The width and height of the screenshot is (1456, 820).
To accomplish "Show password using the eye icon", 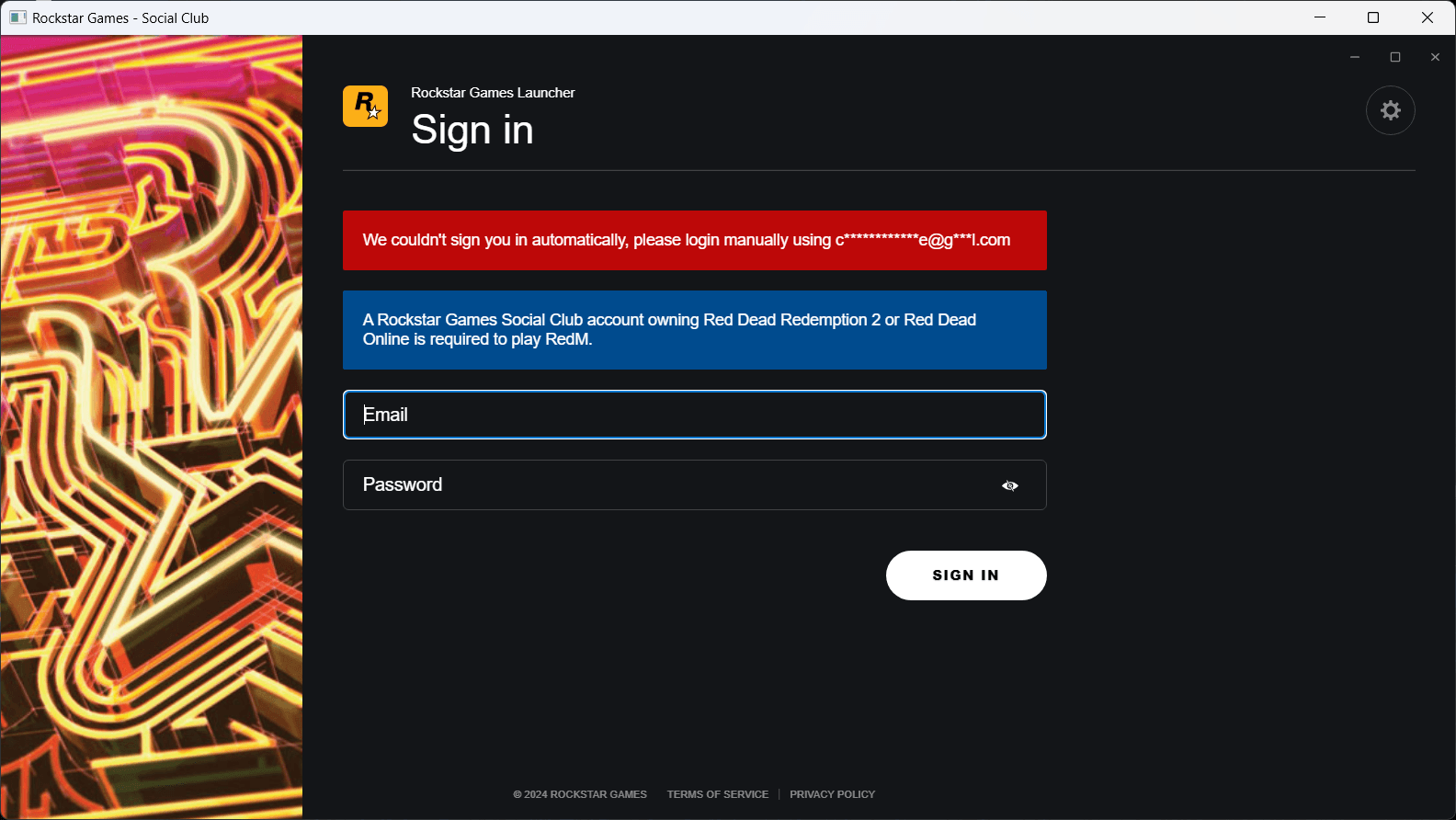I will [x=1009, y=485].
